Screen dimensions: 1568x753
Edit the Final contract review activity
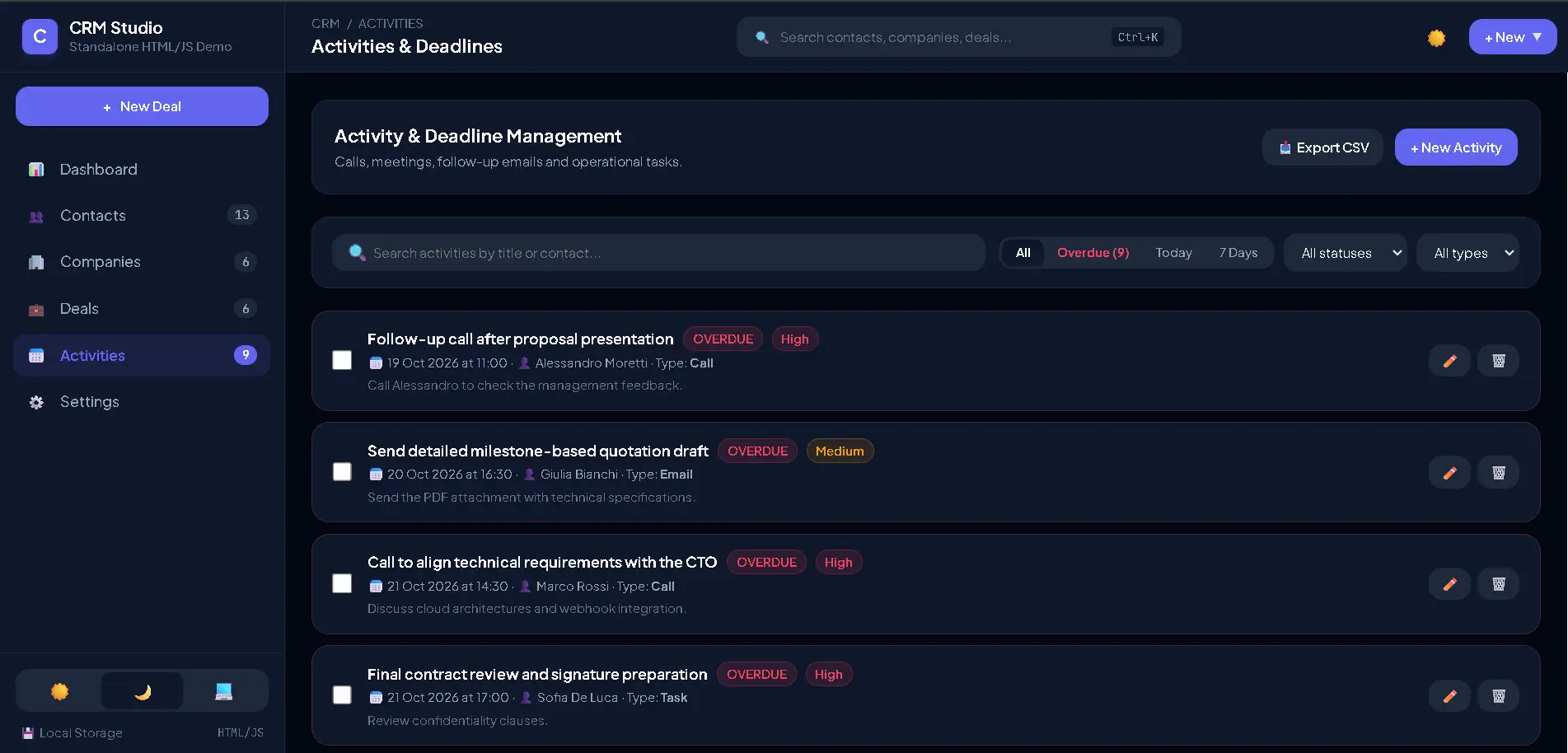1449,696
